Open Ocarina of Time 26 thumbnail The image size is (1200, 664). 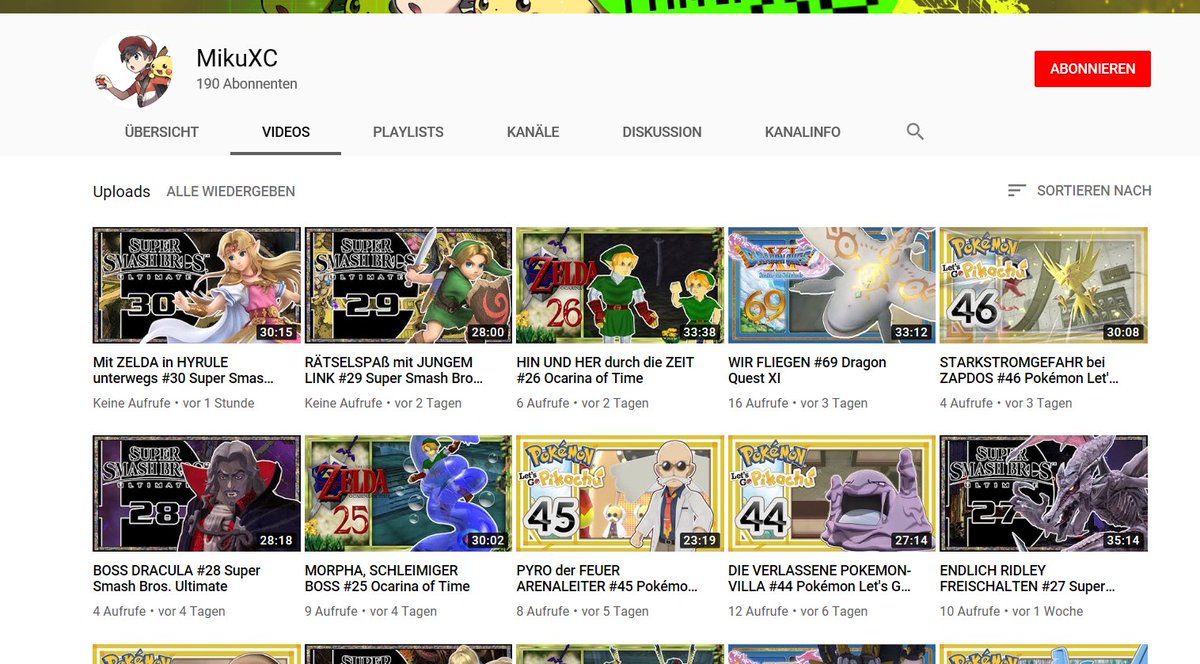pos(620,285)
